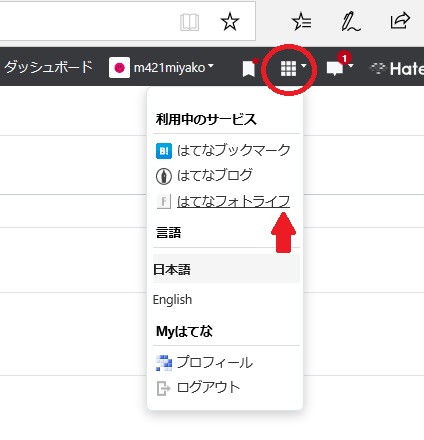This screenshot has width=424, height=440.
Task: Click the はてなブログ pen nib icon
Action: [x=164, y=176]
